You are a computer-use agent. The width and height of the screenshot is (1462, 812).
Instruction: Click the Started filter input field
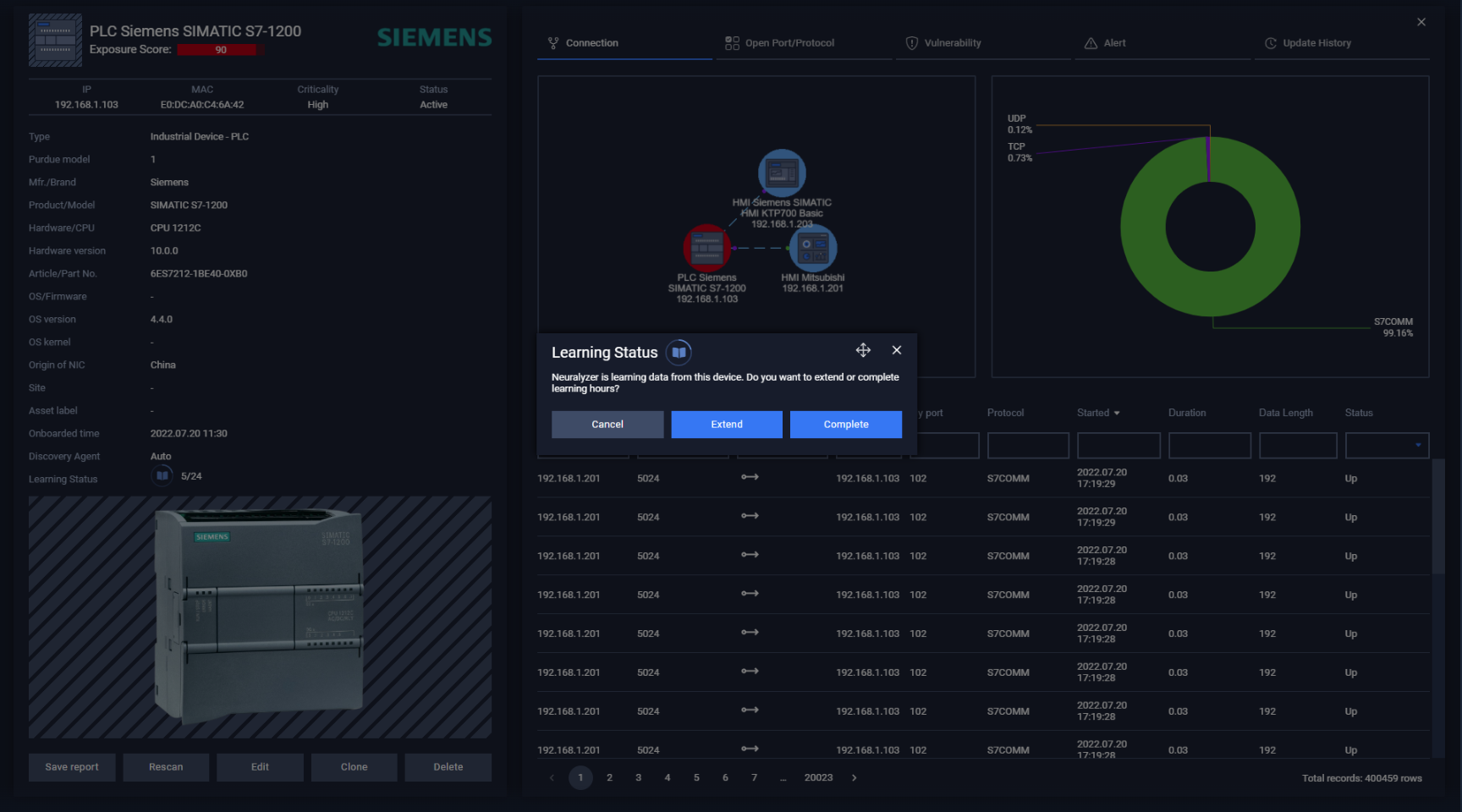(1118, 445)
